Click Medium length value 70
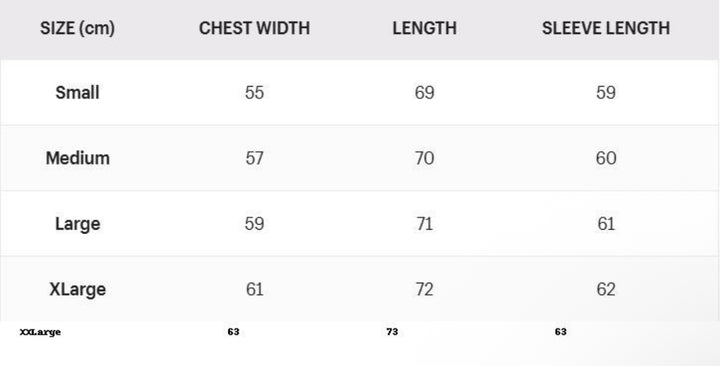Image resolution: width=720 pixels, height=366 pixels. point(424,158)
